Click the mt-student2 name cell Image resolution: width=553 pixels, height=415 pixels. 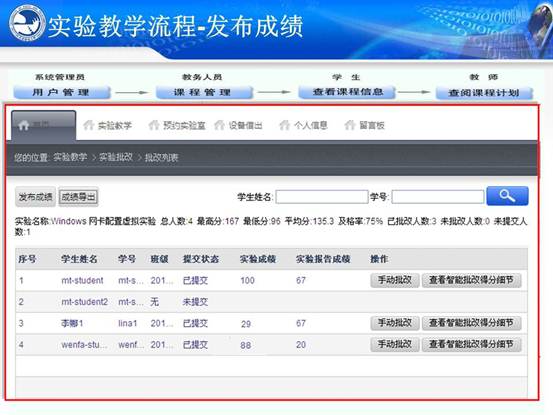(x=84, y=302)
